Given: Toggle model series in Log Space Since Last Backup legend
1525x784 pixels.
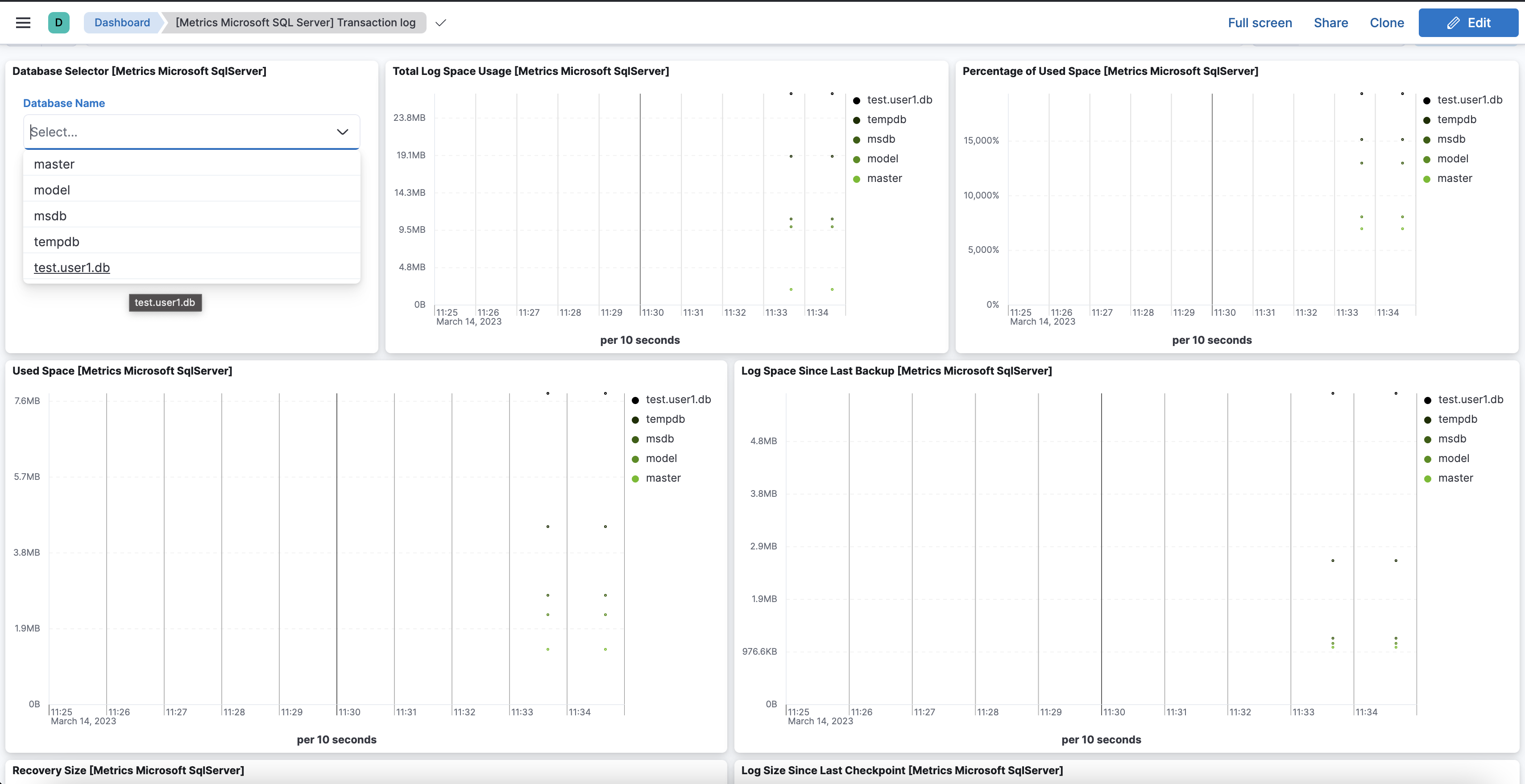Looking at the screenshot, I should pyautogui.click(x=1453, y=458).
